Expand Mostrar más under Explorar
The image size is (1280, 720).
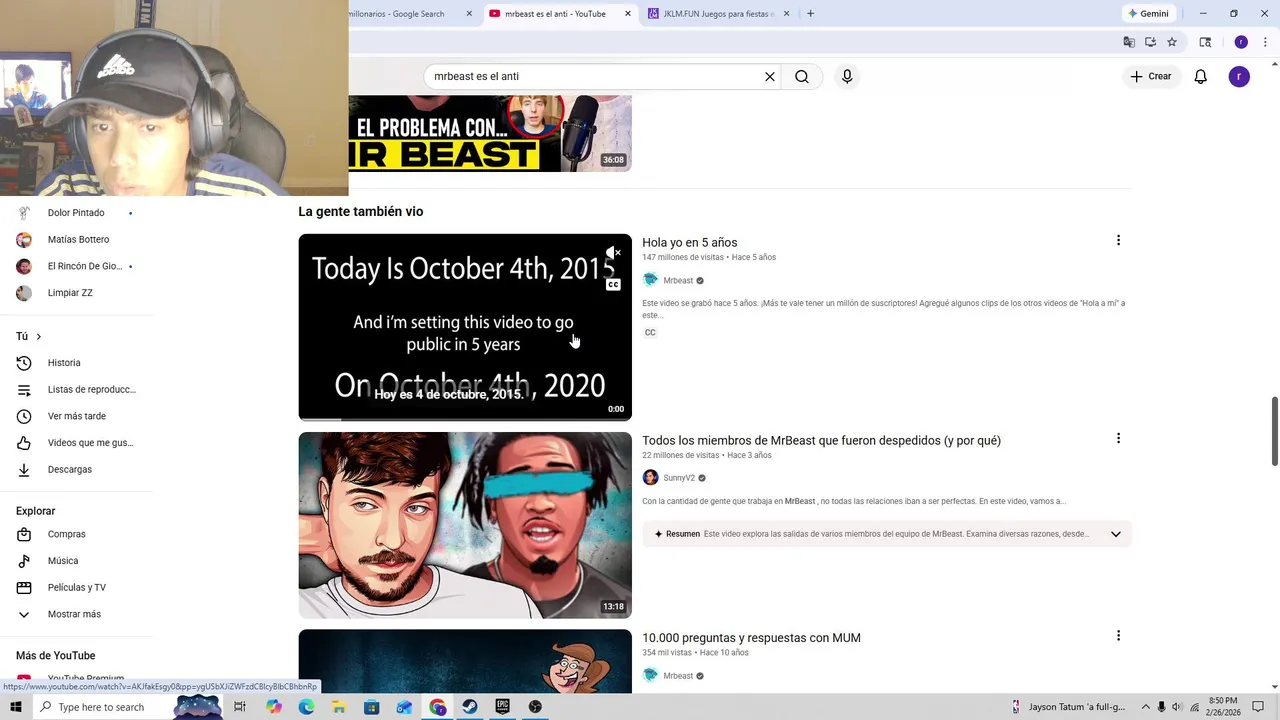(76, 614)
